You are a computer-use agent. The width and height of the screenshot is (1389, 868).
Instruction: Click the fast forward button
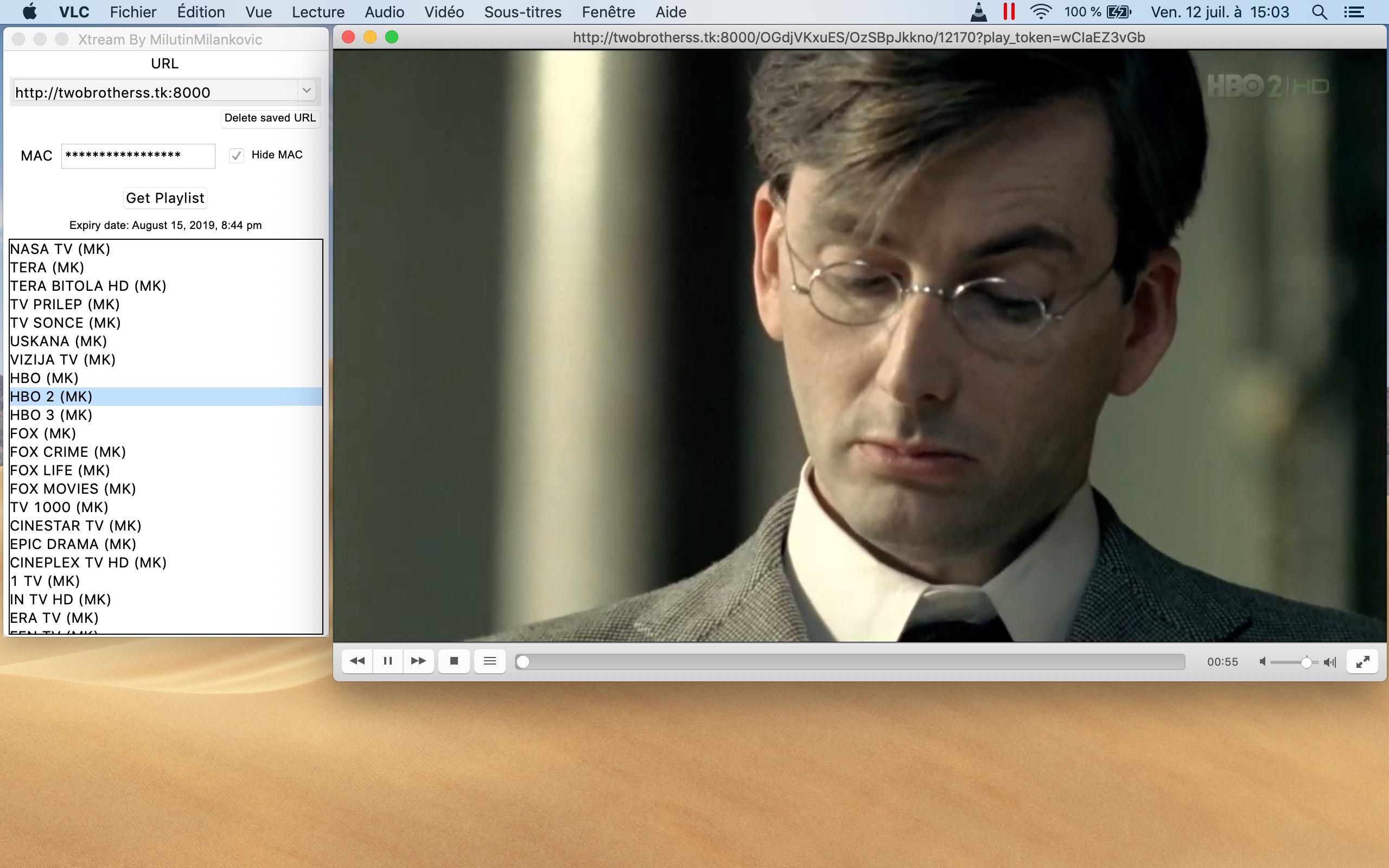(x=418, y=661)
